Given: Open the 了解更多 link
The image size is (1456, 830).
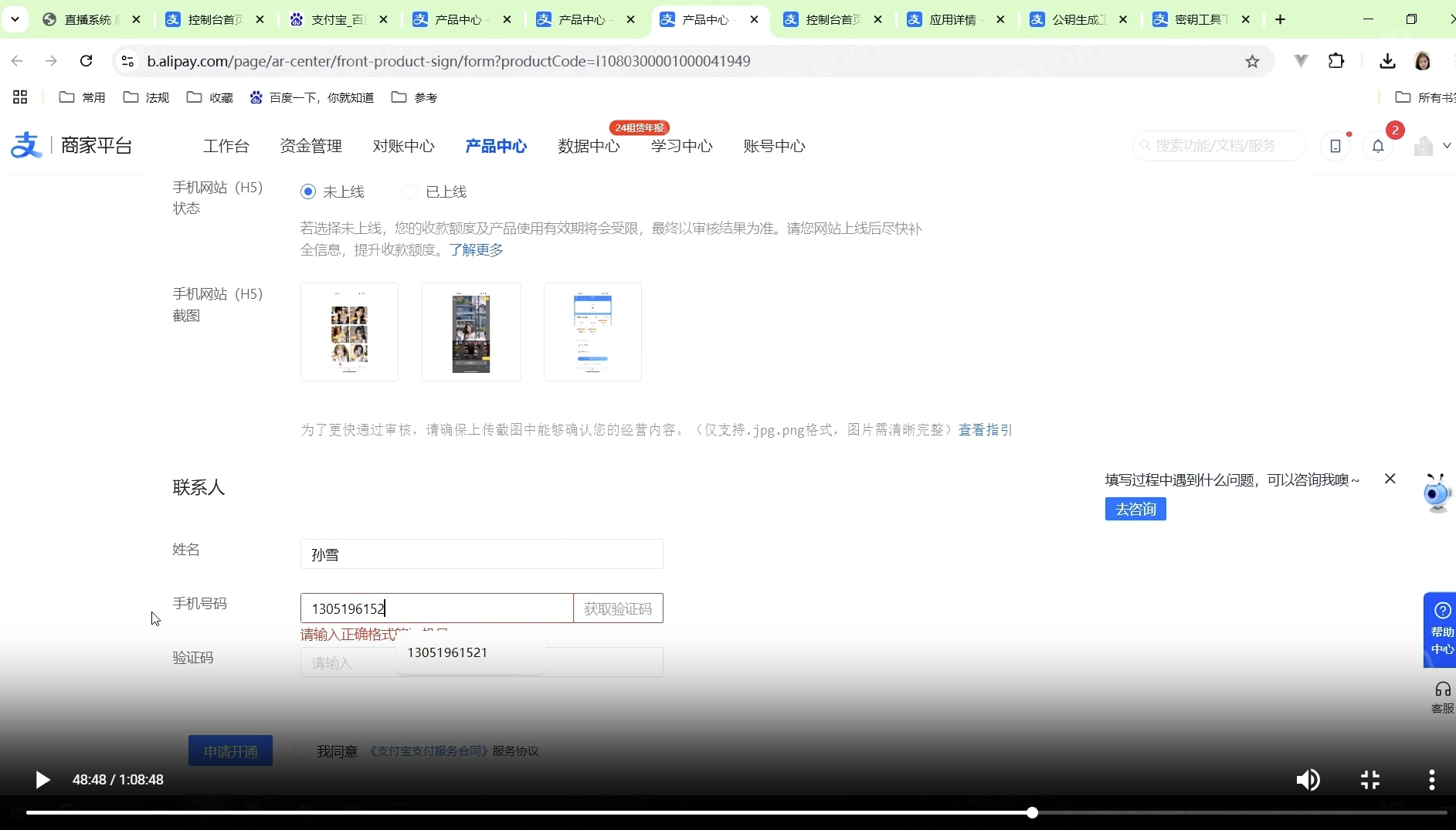Looking at the screenshot, I should (x=477, y=249).
